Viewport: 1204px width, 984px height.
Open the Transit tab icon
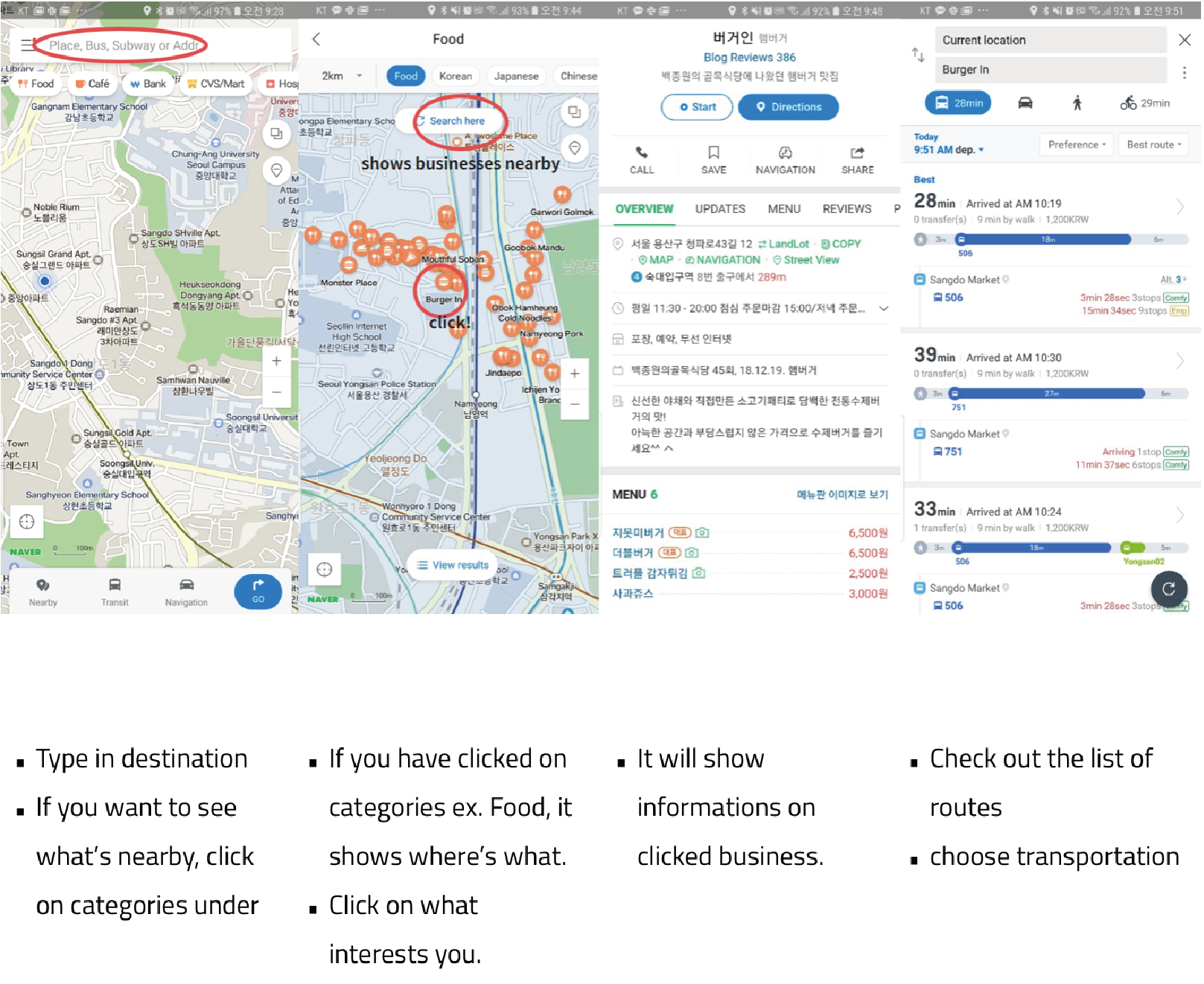point(115,592)
